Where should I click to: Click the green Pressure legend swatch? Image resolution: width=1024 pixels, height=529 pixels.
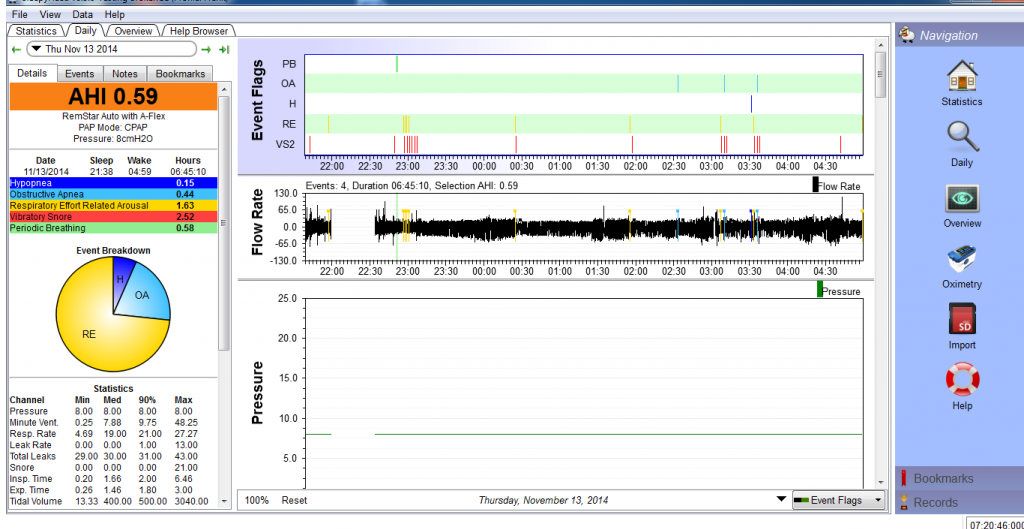click(x=820, y=289)
